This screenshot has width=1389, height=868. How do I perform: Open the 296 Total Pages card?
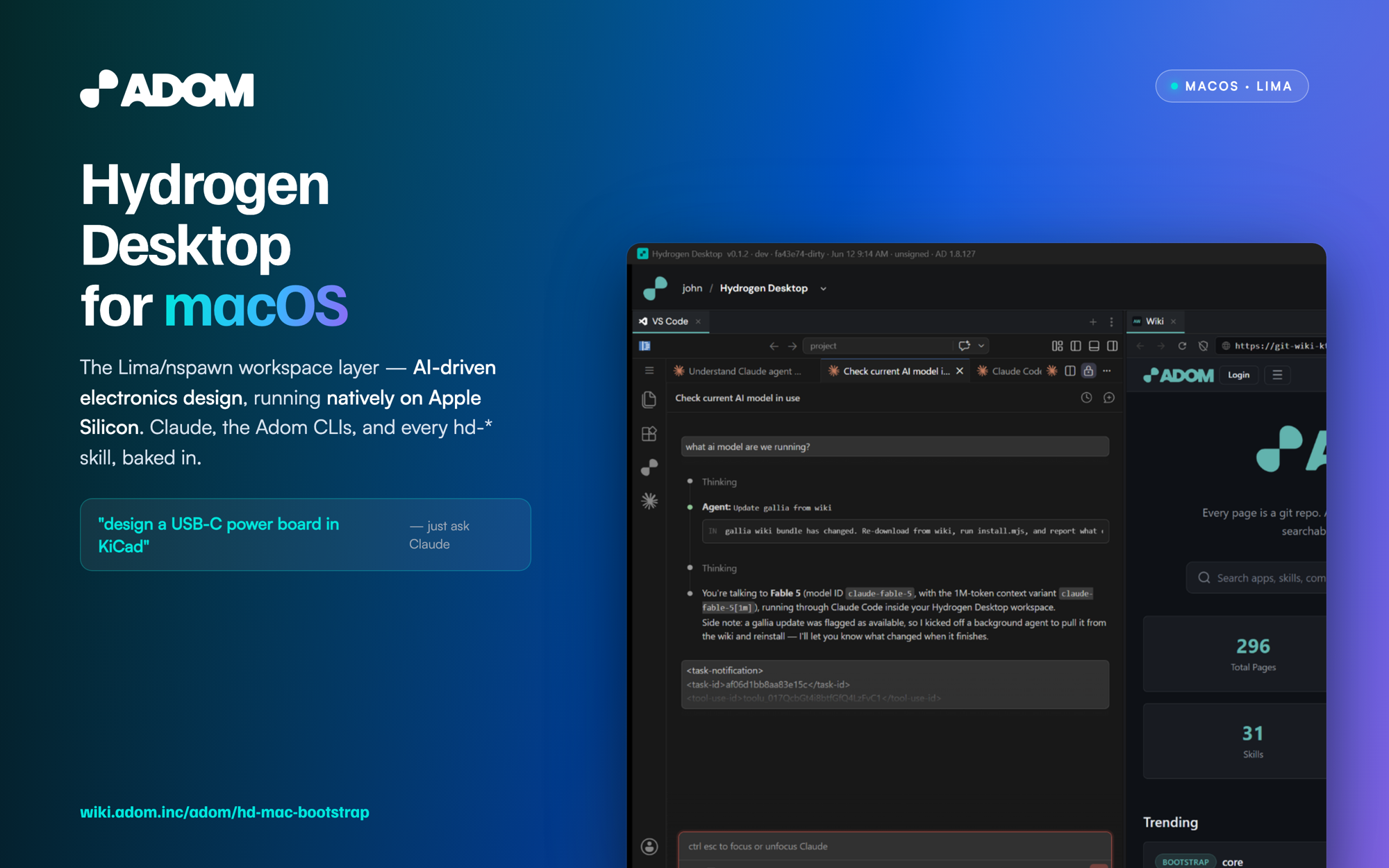click(1235, 654)
